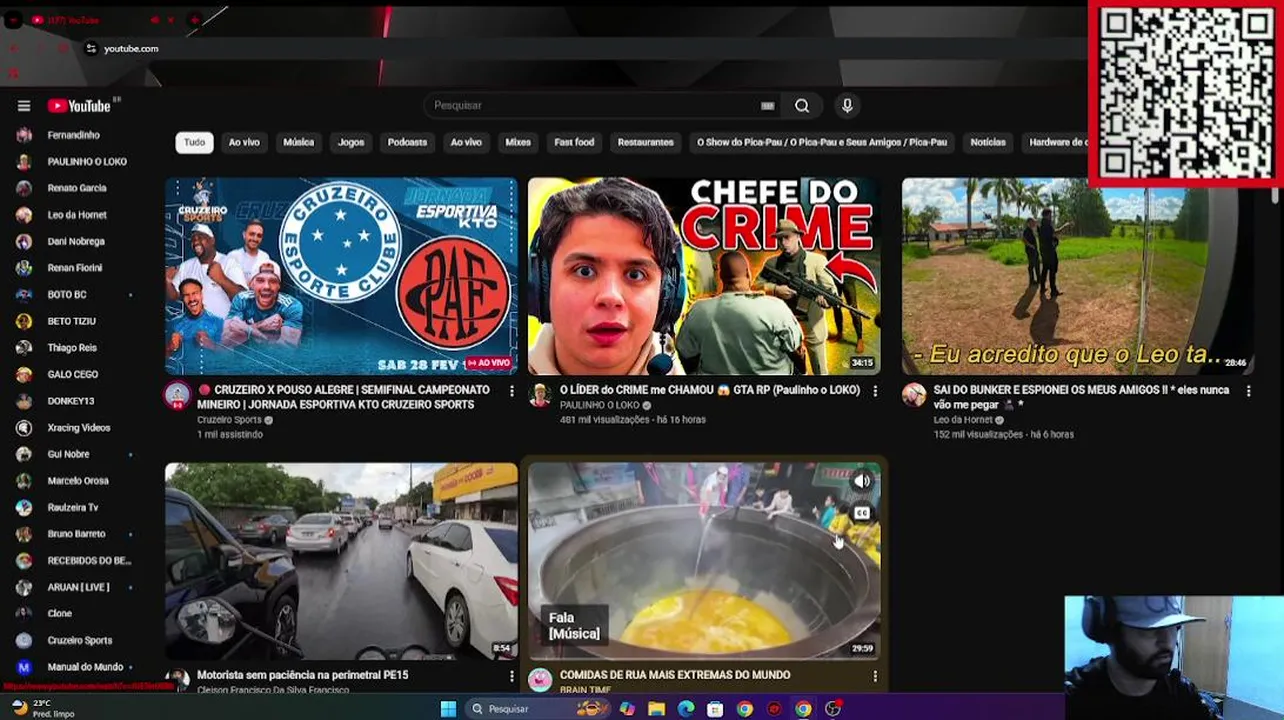Viewport: 1284px width, 720px height.
Task: Select the first Ao vivo filter chip
Action: 244,142
